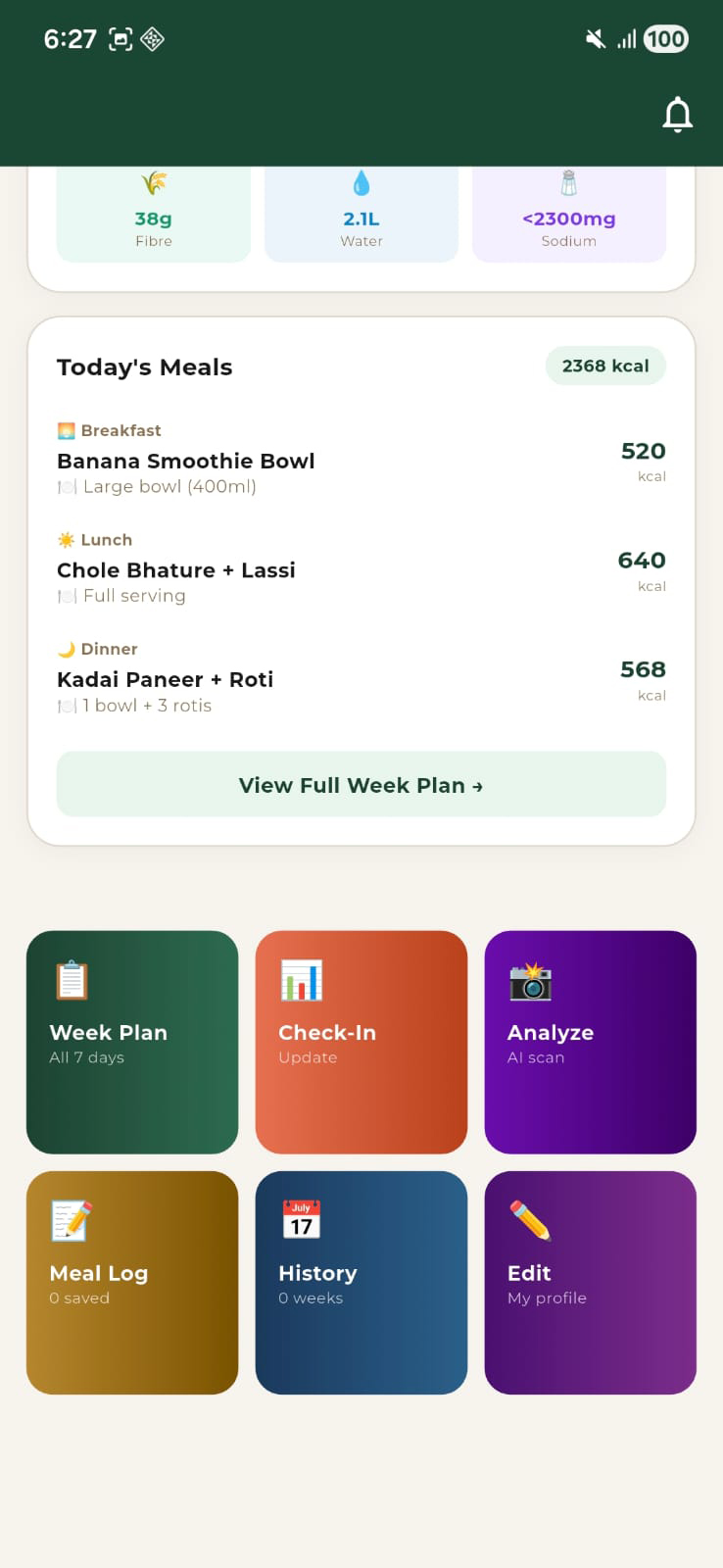Image resolution: width=723 pixels, height=1568 pixels.
Task: Select the Week Plan clipboard icon
Action: [x=70, y=978]
